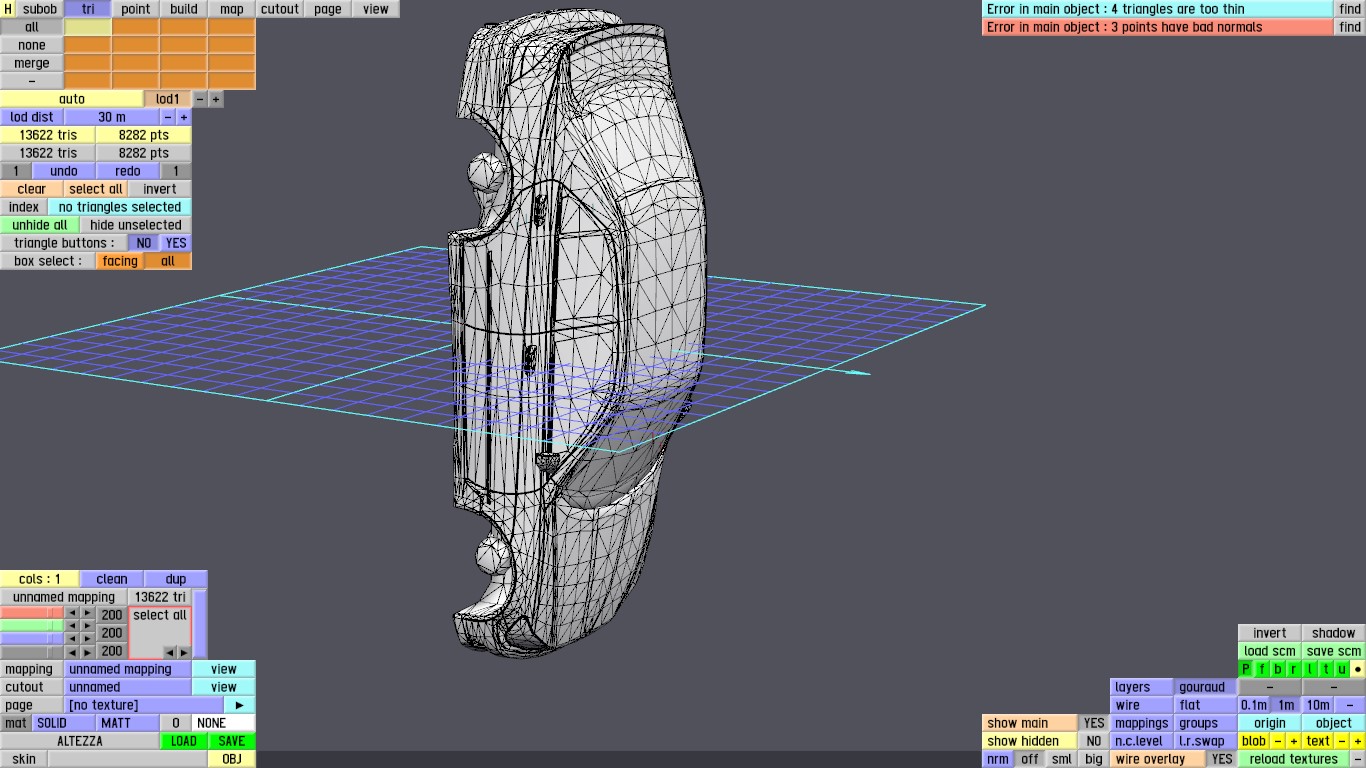Switch to top view t button
The height and width of the screenshot is (768, 1366).
point(1326,669)
